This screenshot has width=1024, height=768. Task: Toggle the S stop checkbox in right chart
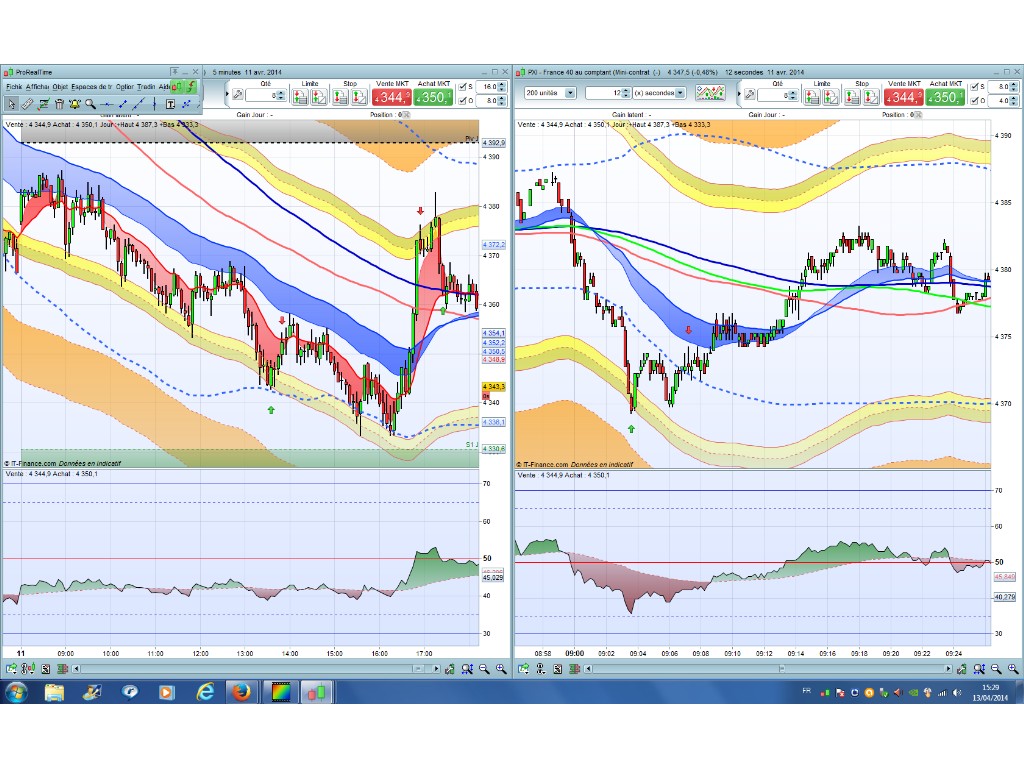[974, 87]
